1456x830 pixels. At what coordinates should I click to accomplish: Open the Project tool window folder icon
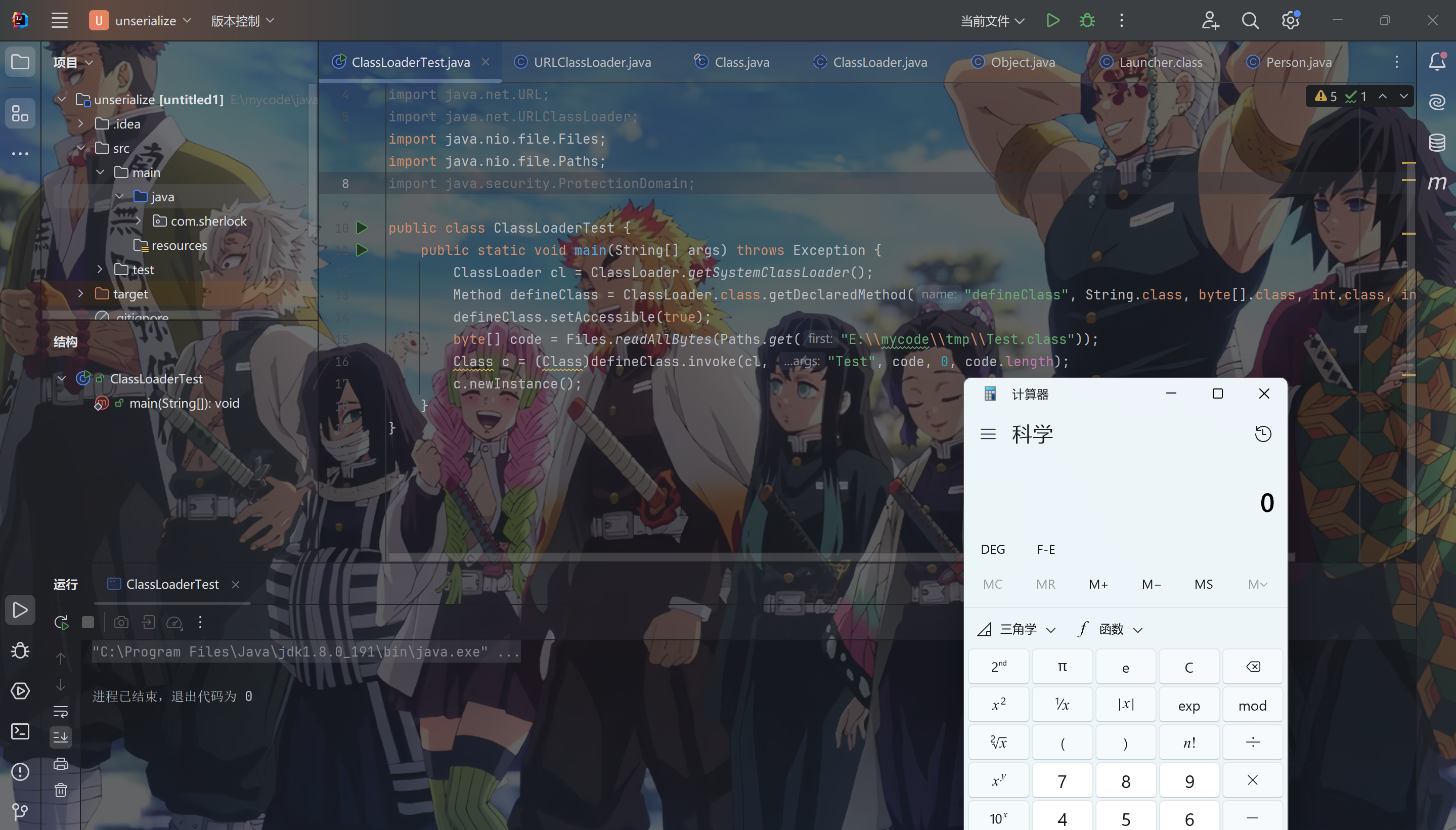tap(20, 62)
